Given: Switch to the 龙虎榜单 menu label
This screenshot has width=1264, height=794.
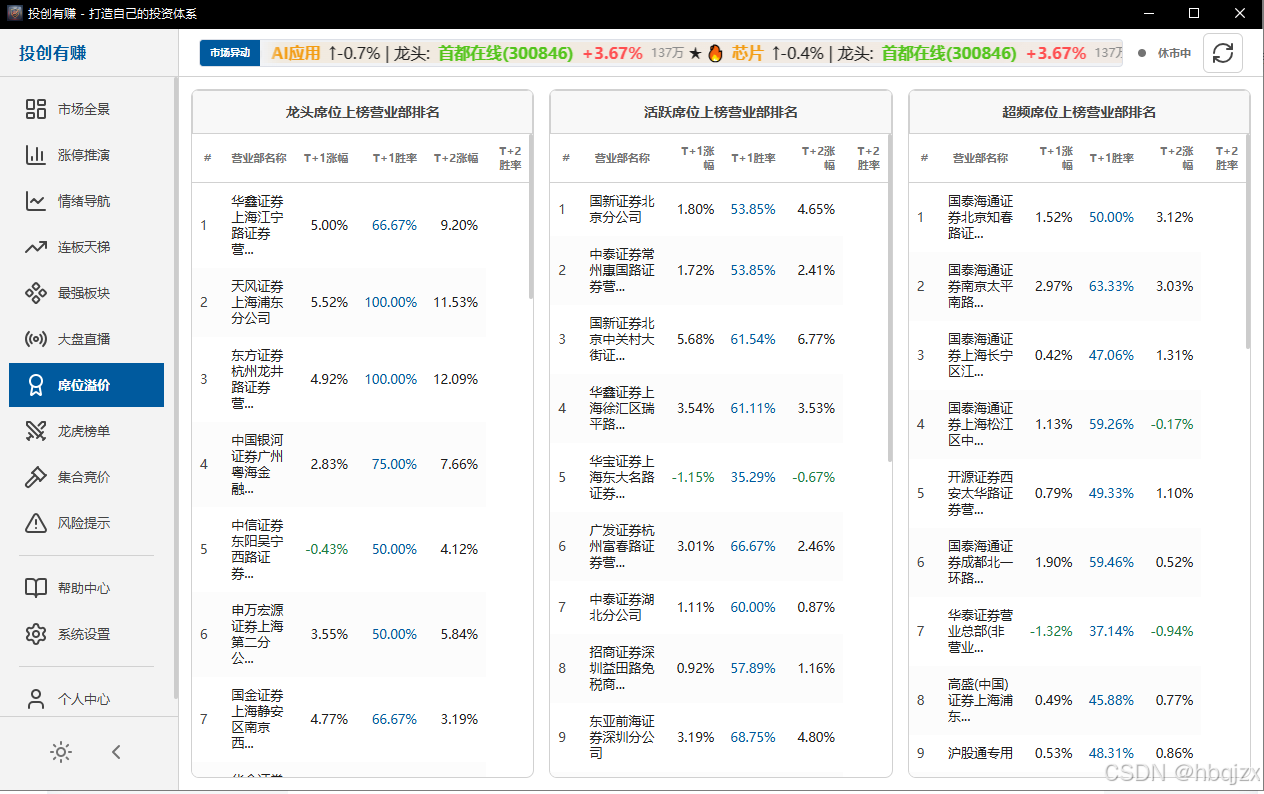Looking at the screenshot, I should pos(84,431).
